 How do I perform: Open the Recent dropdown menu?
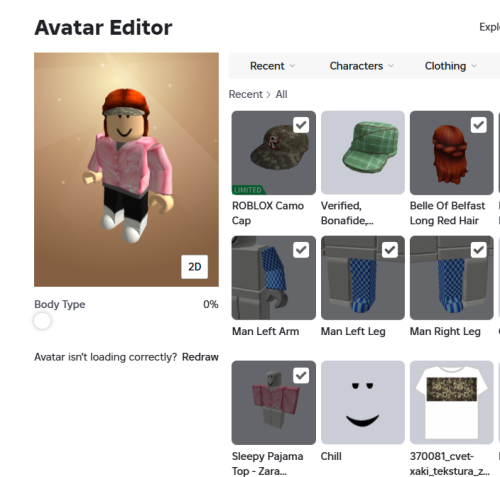(272, 66)
